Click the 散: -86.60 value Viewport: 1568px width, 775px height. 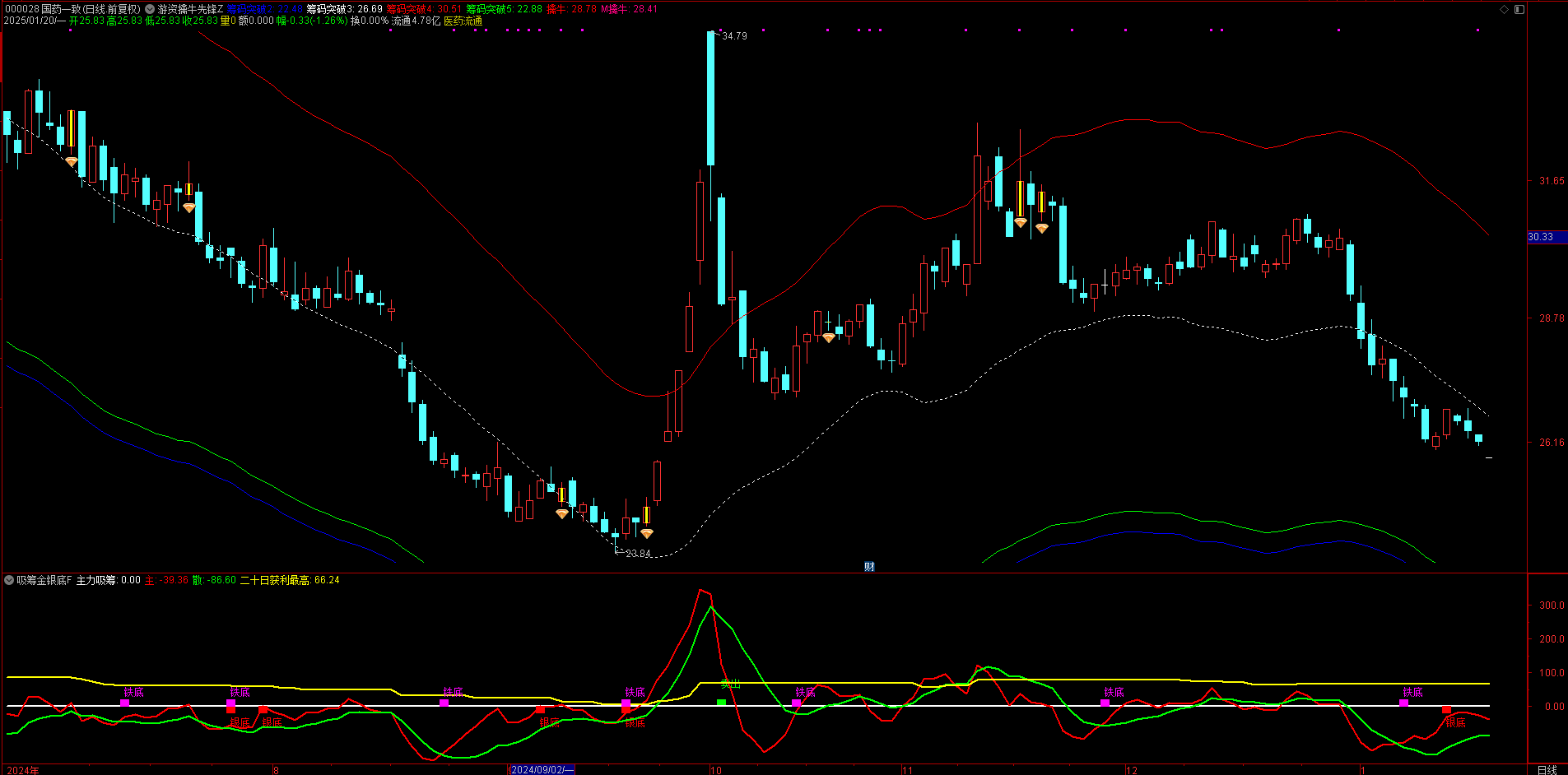pos(214,580)
